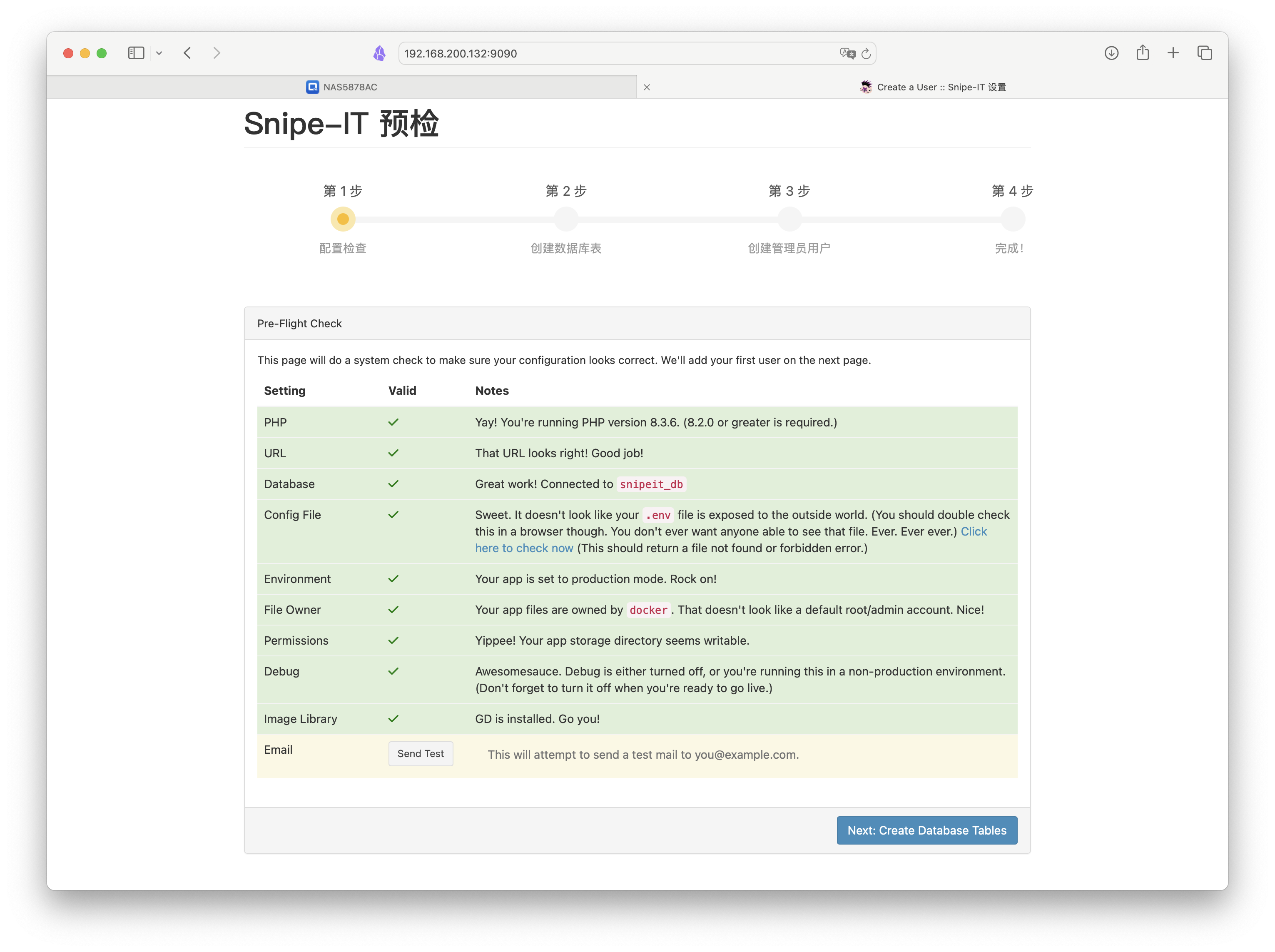This screenshot has width=1275, height=952.
Task: Reload the page with the refresh icon
Action: [865, 54]
